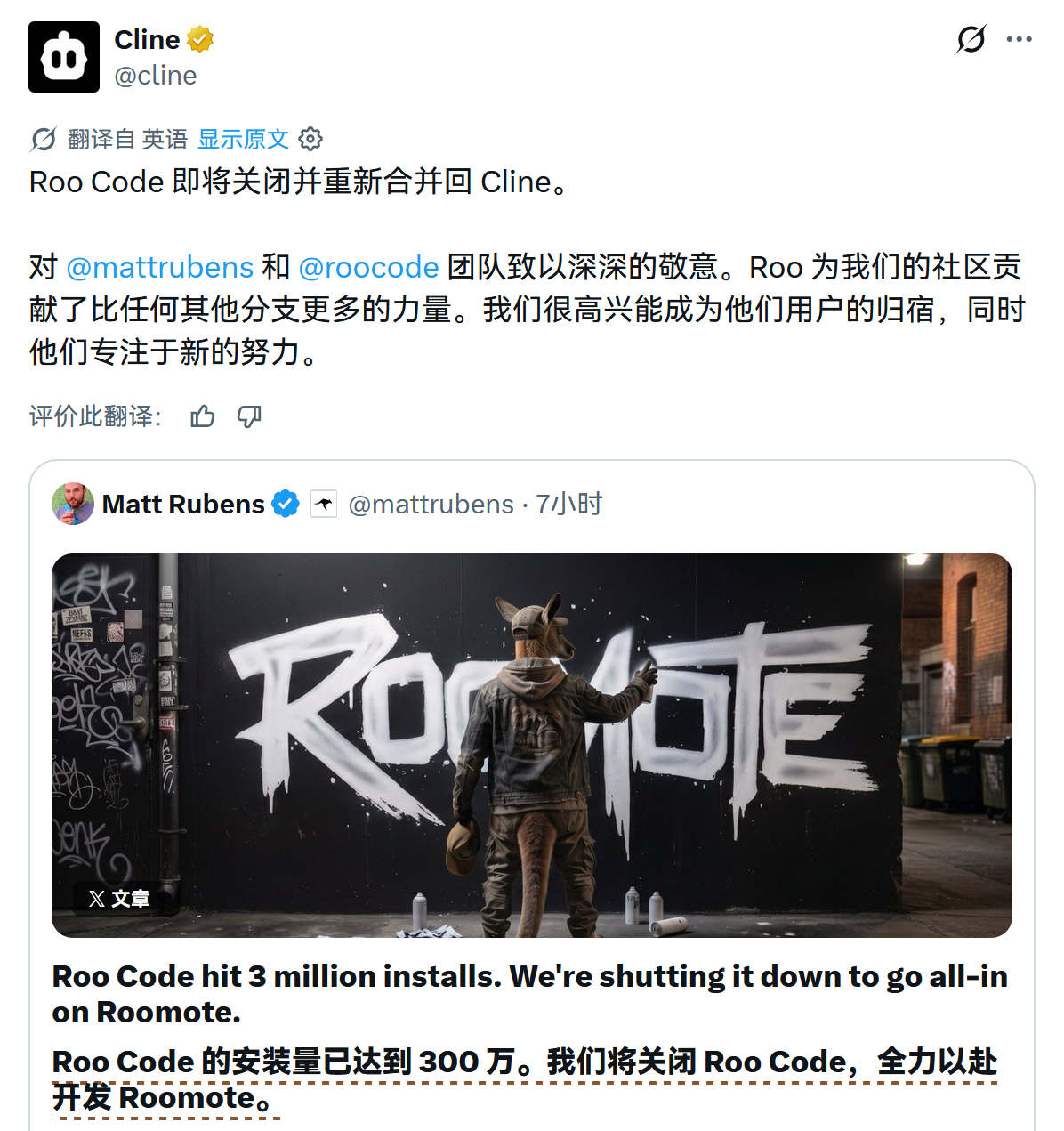The width and height of the screenshot is (1064, 1131).
Task: Click the translation icon before 翻译自 英语
Action: (44, 140)
